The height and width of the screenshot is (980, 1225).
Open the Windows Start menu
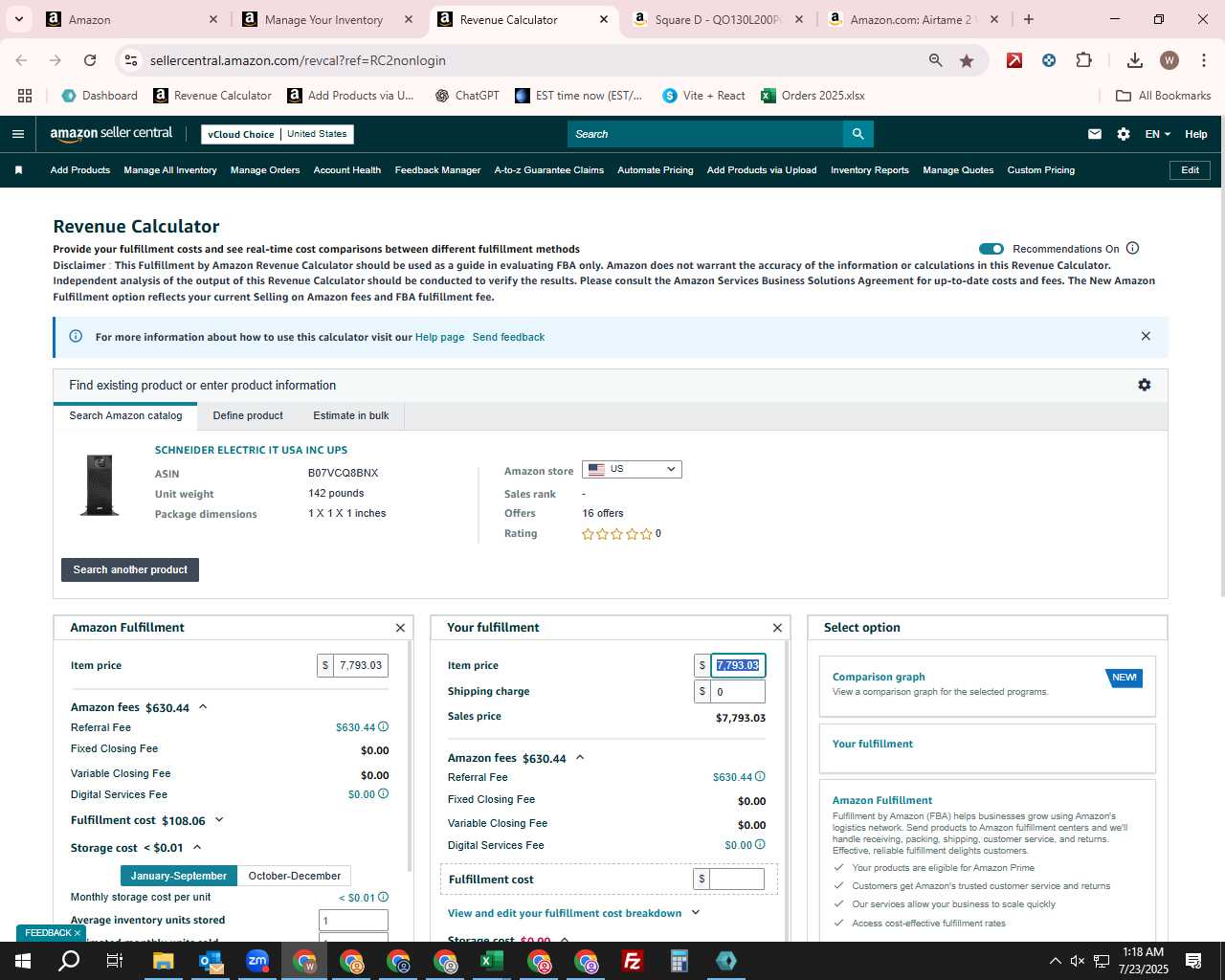(23, 961)
